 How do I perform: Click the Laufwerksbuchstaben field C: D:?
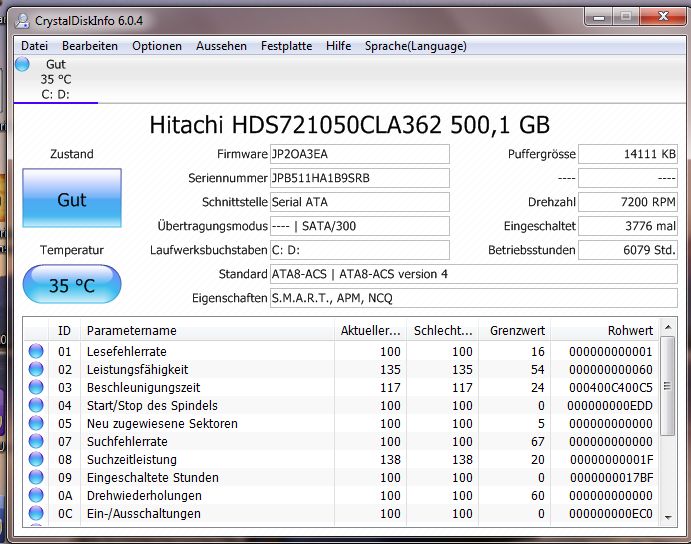click(x=360, y=250)
